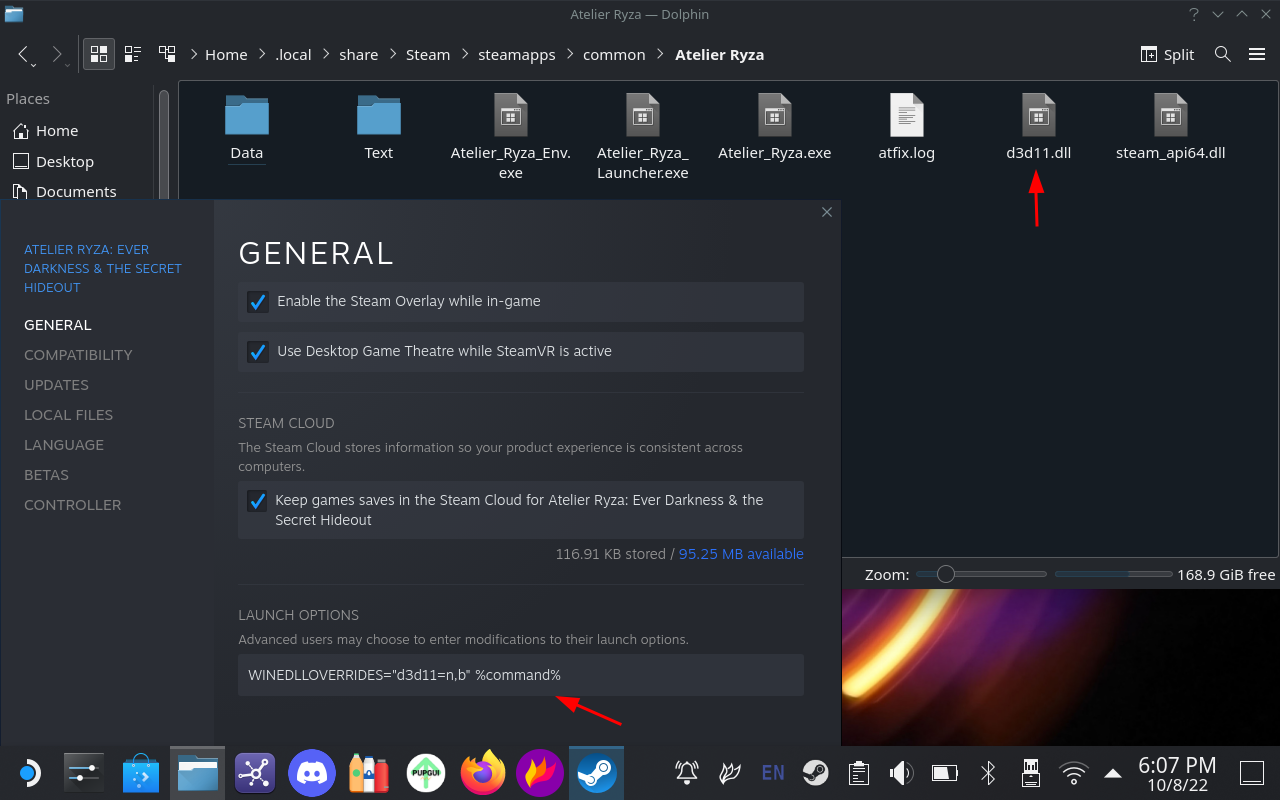
Task: Open the Dolphin search tool
Action: [1222, 54]
